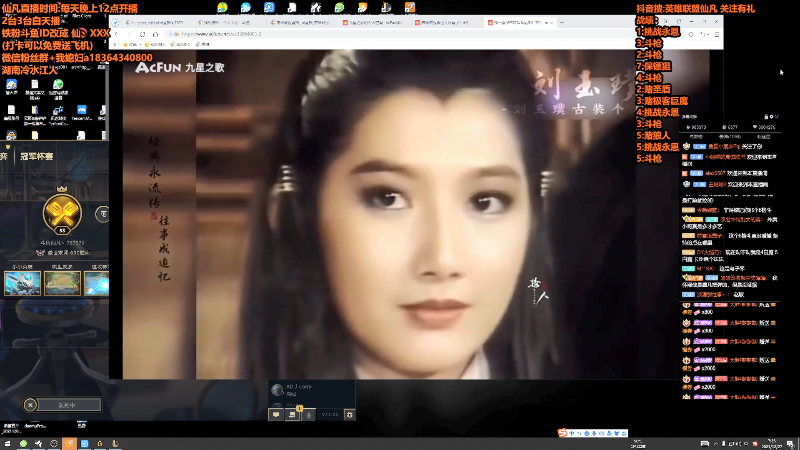
Task: Open the G taskbar app
Action: (x=100, y=444)
